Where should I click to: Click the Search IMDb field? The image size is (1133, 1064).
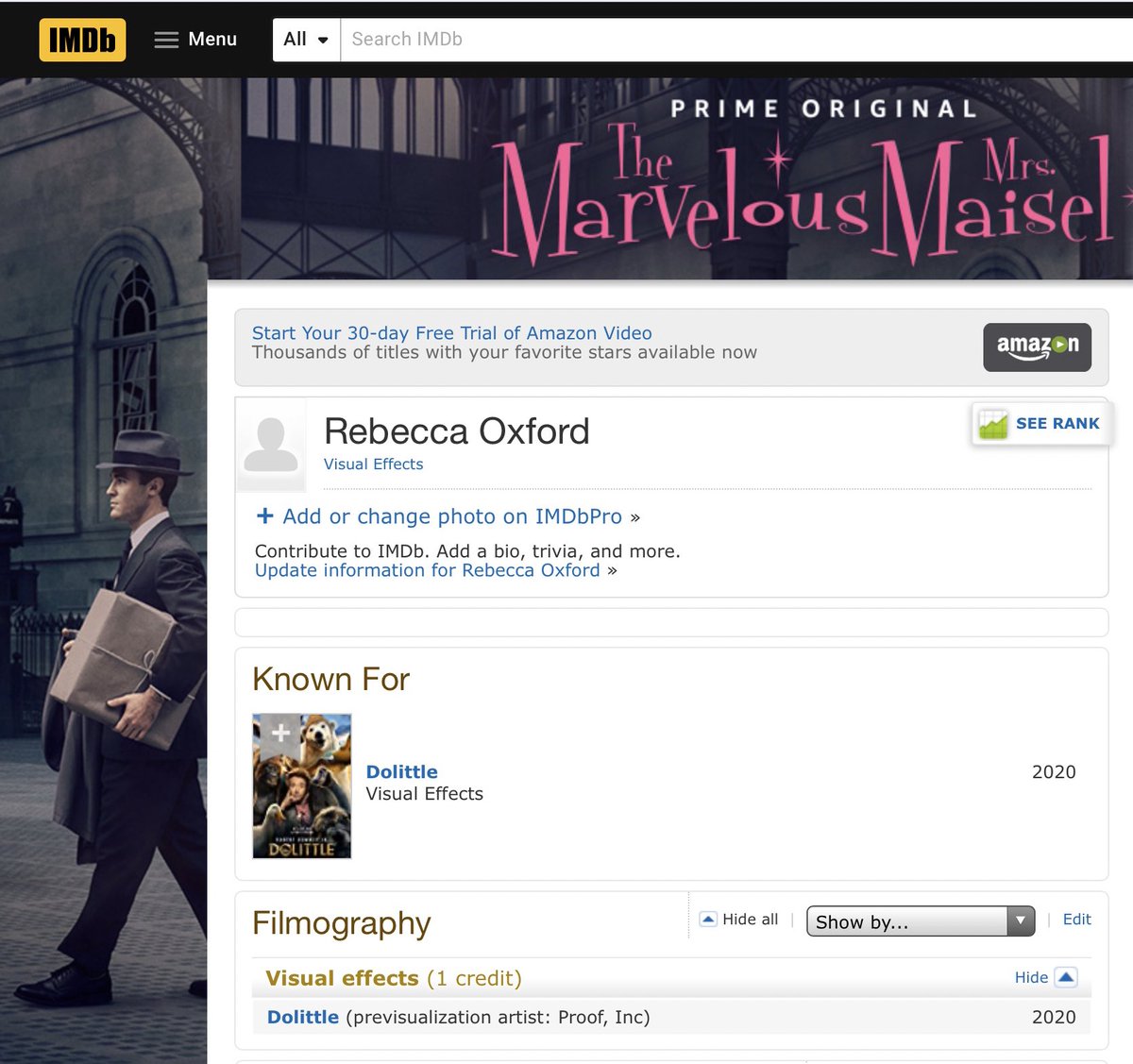click(x=736, y=40)
